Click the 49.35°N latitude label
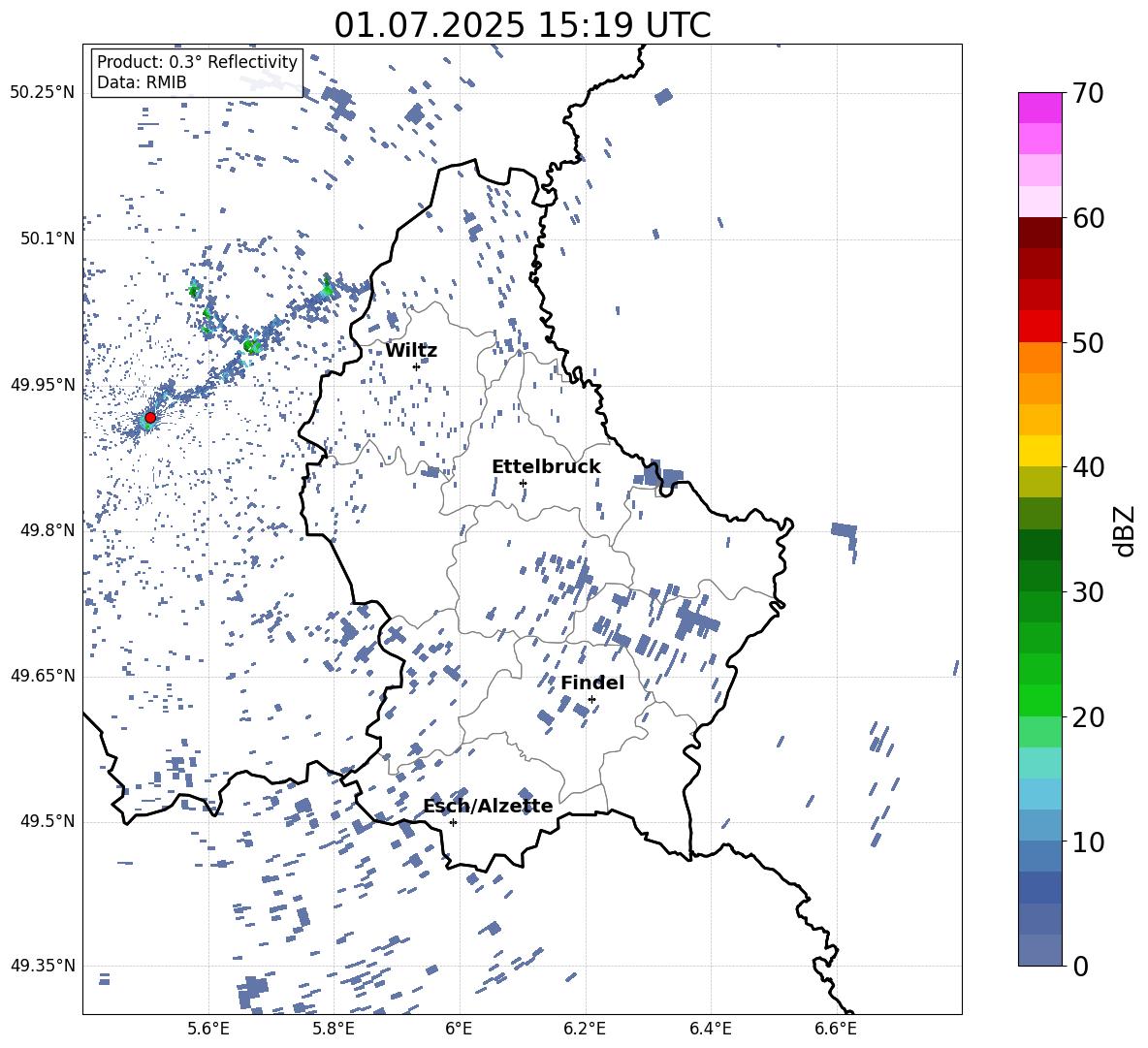 tap(43, 966)
